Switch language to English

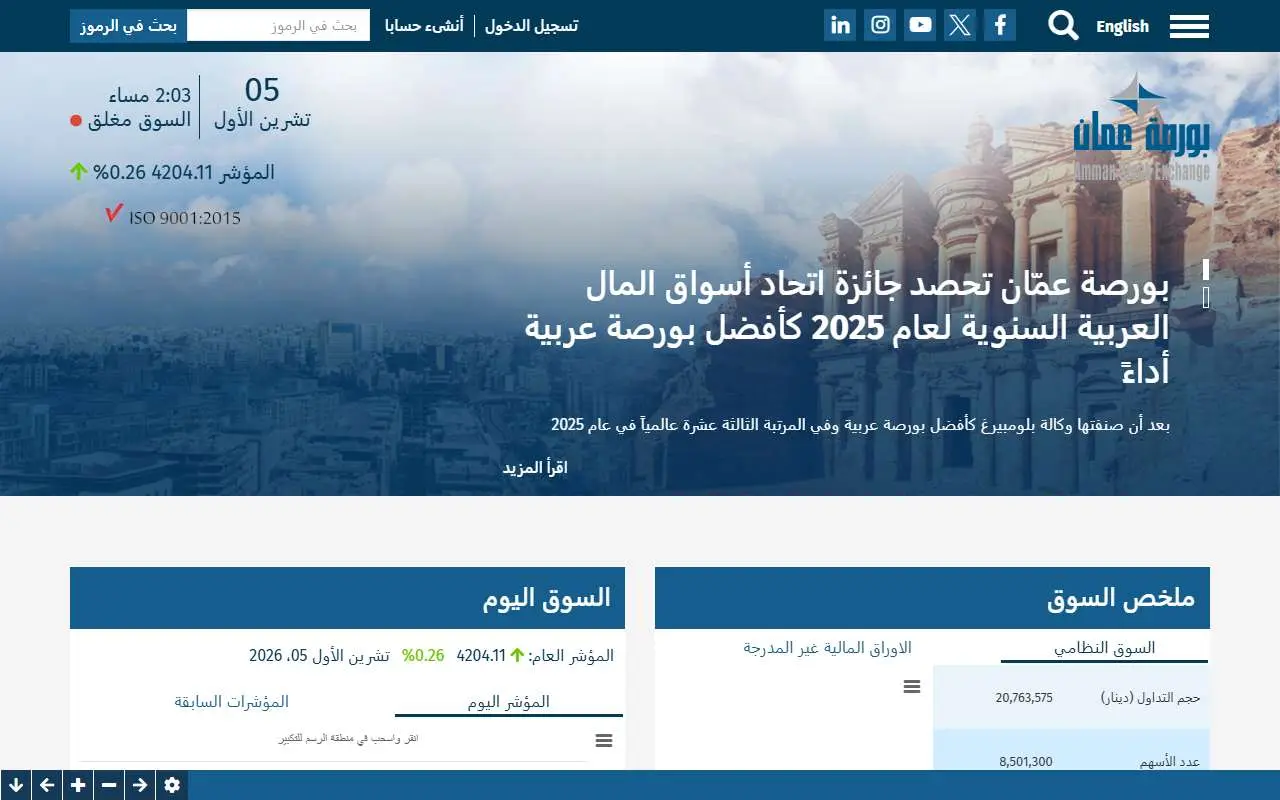click(x=1122, y=26)
